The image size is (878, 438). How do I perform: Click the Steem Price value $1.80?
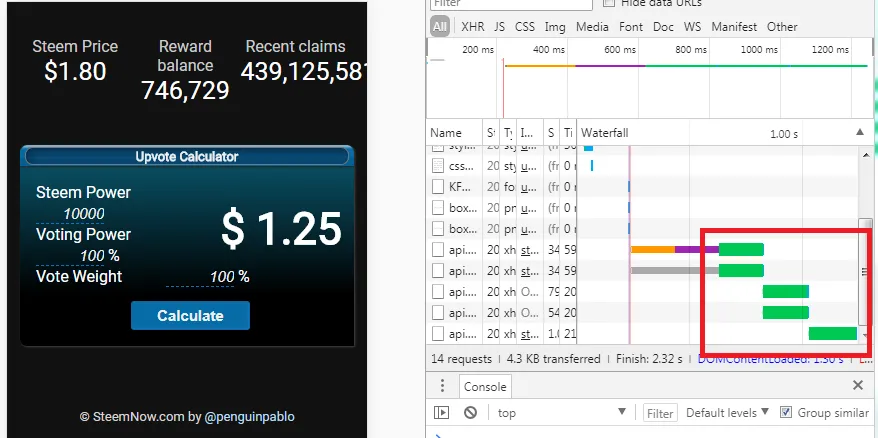tap(75, 71)
